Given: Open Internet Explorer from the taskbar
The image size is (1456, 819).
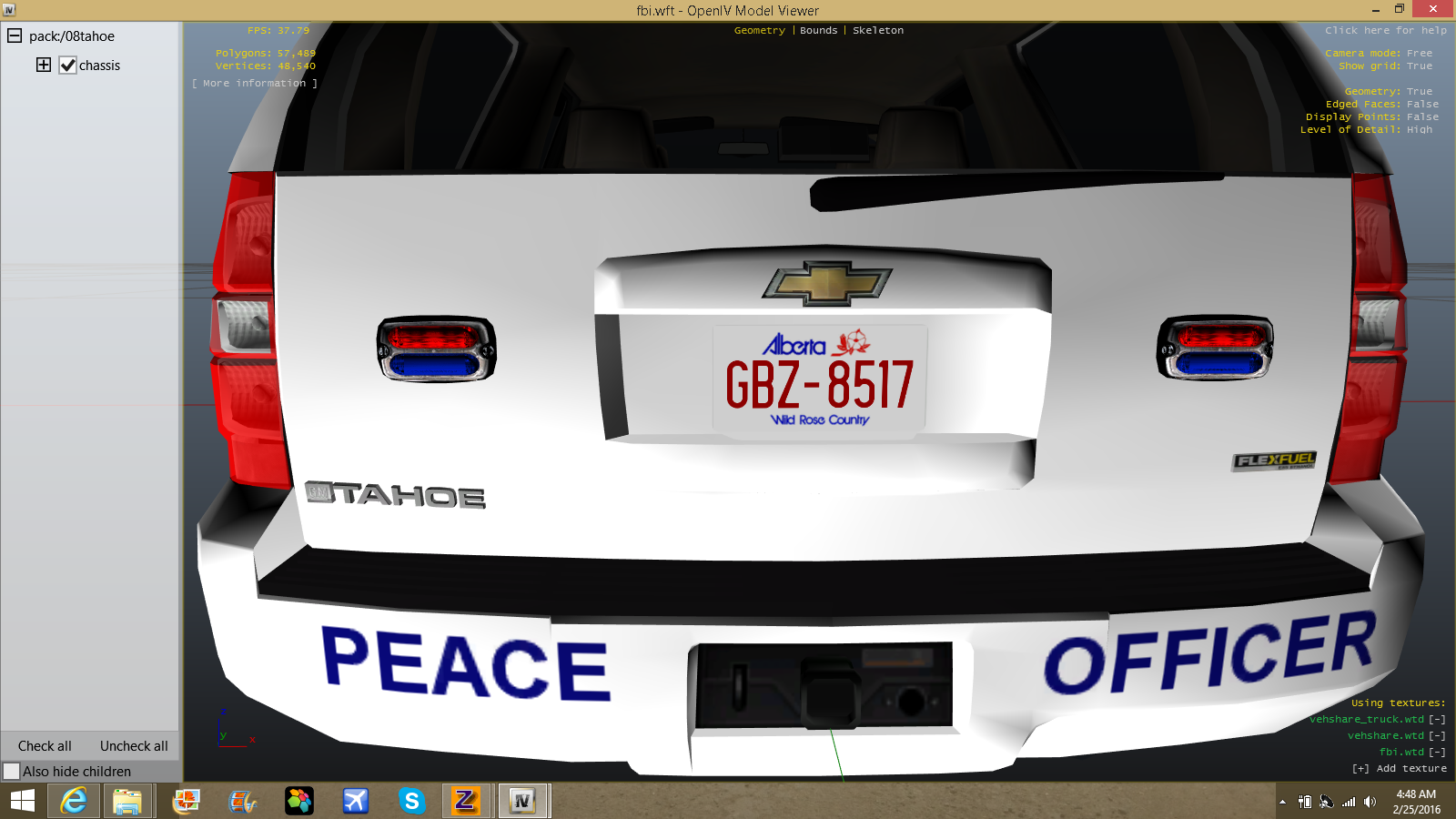Looking at the screenshot, I should 74,801.
